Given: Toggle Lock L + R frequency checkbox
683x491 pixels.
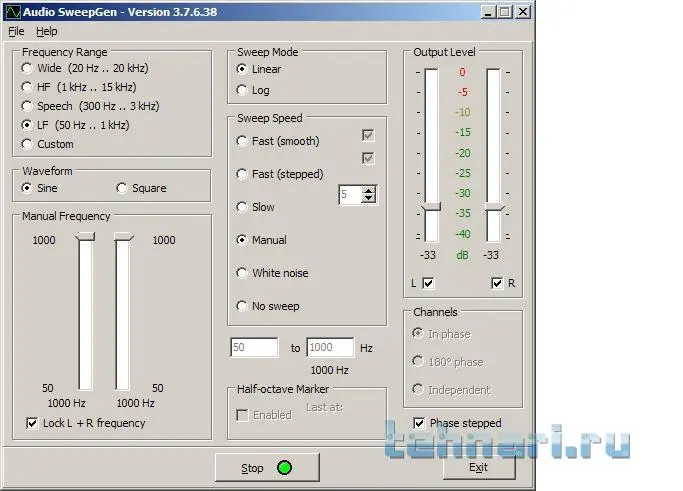Looking at the screenshot, I should click(32, 423).
